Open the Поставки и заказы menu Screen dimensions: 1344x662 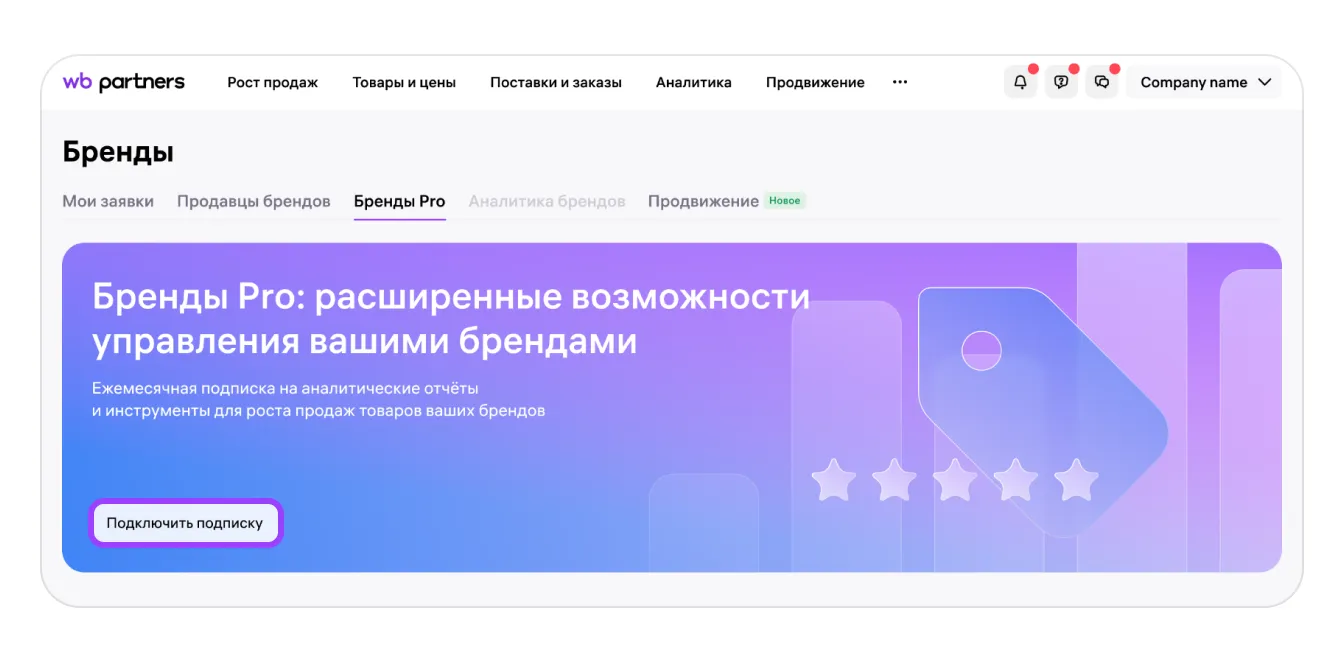(x=555, y=82)
